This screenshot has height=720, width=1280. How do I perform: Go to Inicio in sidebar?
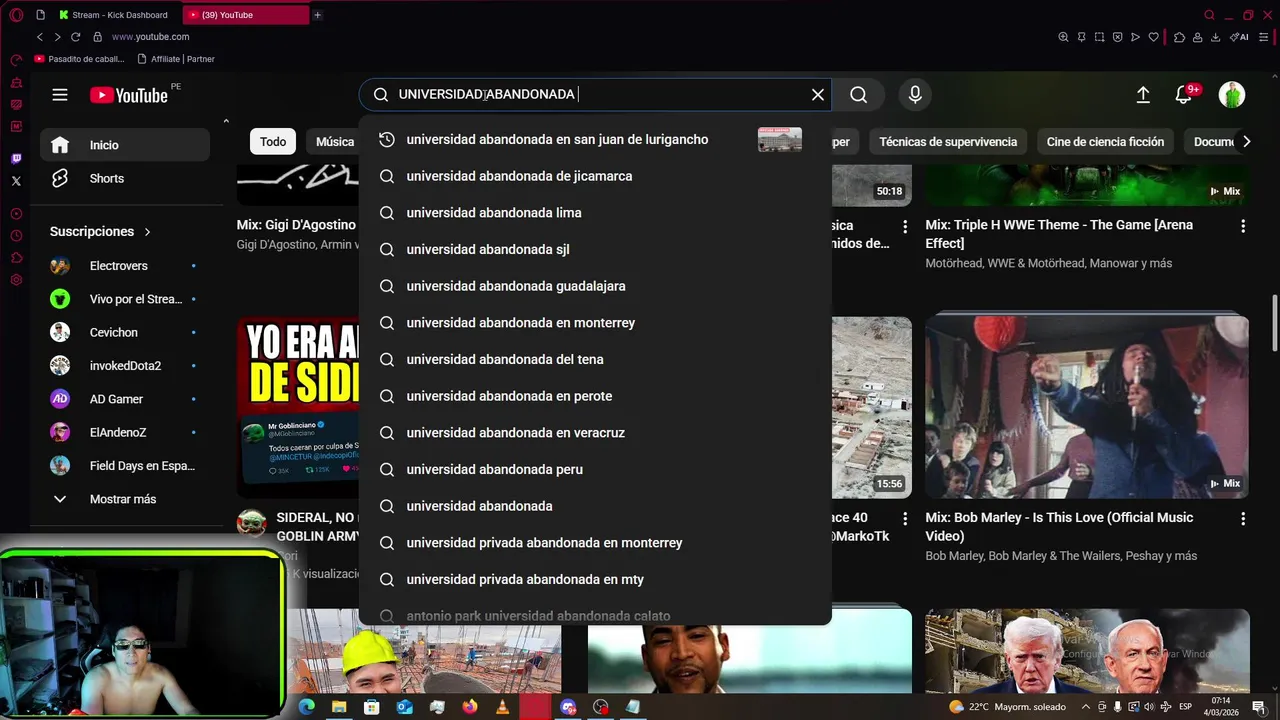click(125, 145)
